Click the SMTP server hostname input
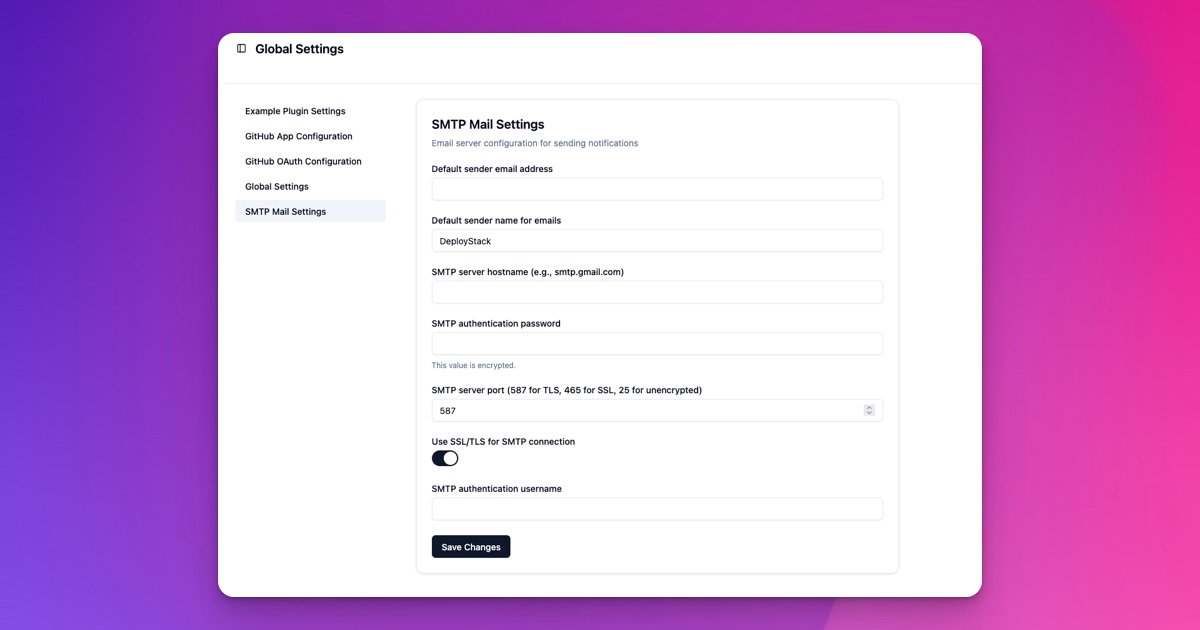 (x=657, y=292)
